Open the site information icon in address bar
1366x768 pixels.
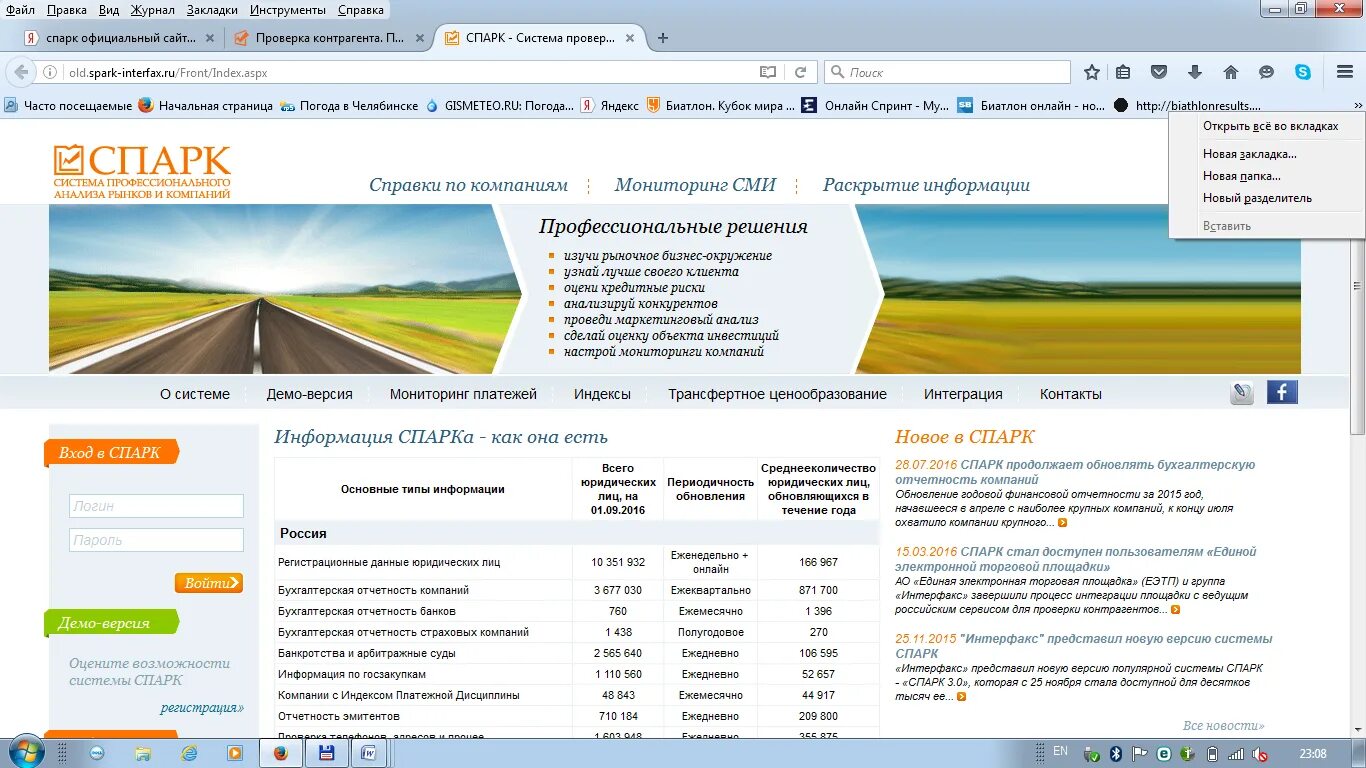pos(50,72)
